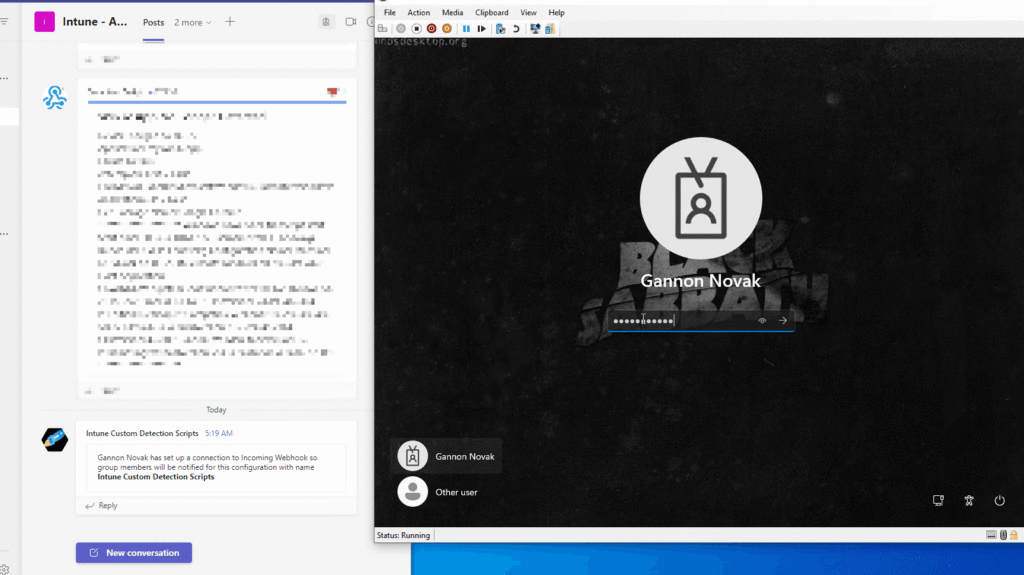Reveal the password with the eye icon

click(x=762, y=321)
